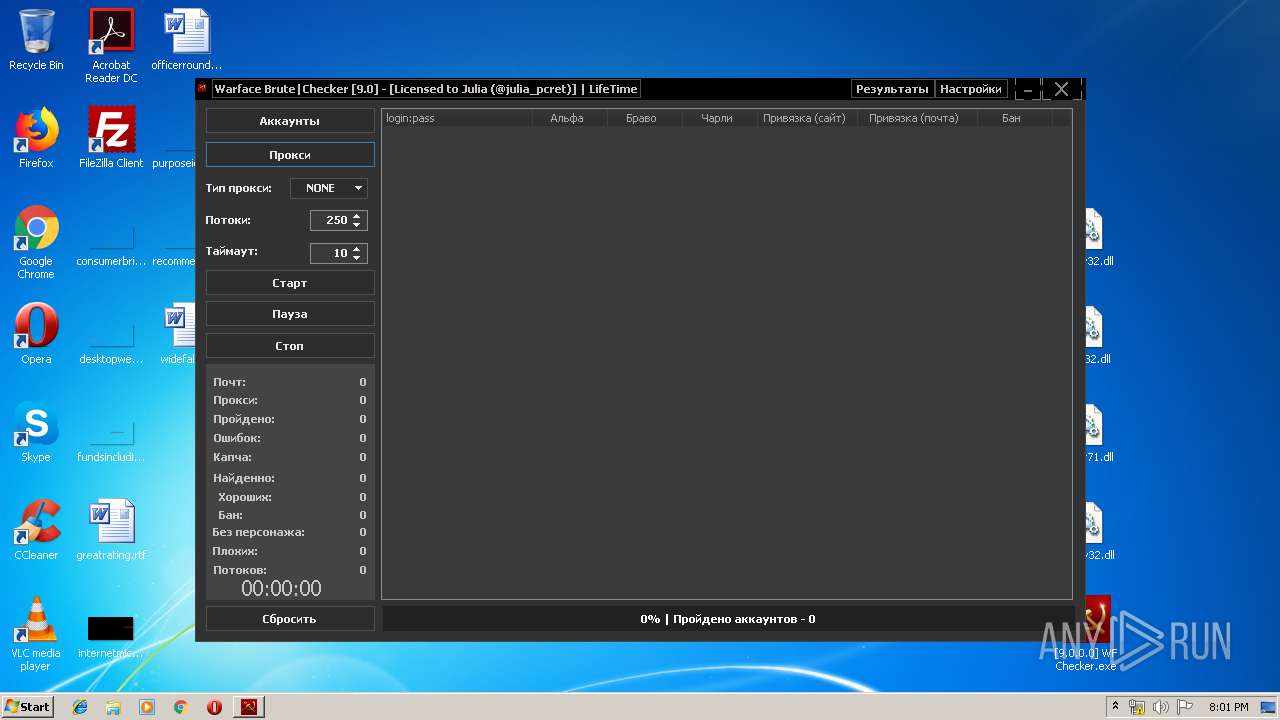Open the Opera desktop shortcut

[36, 334]
